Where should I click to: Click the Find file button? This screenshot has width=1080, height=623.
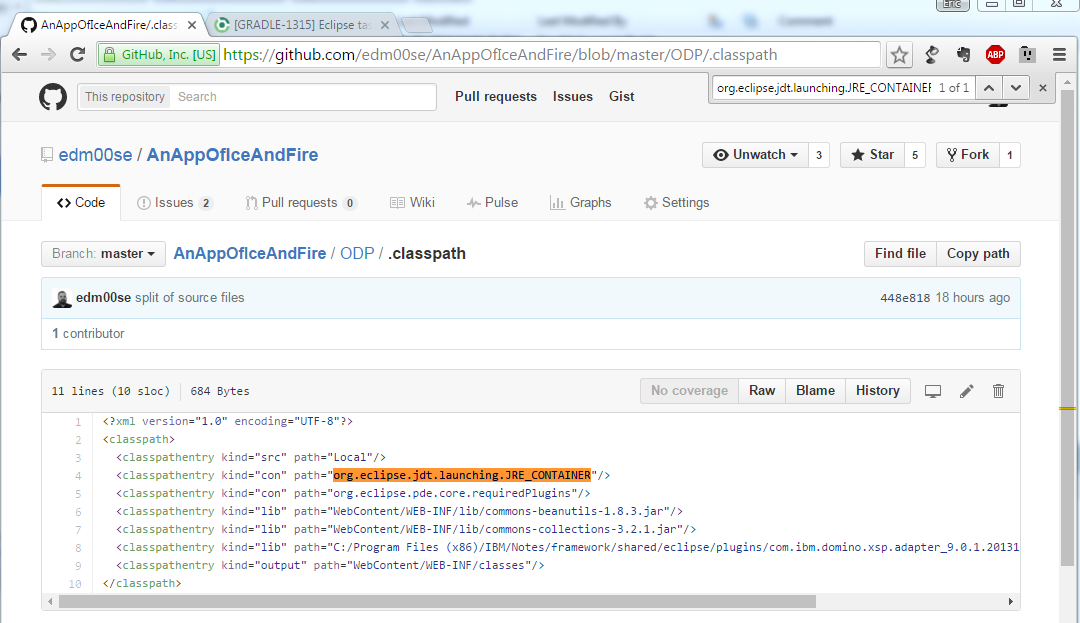(900, 254)
